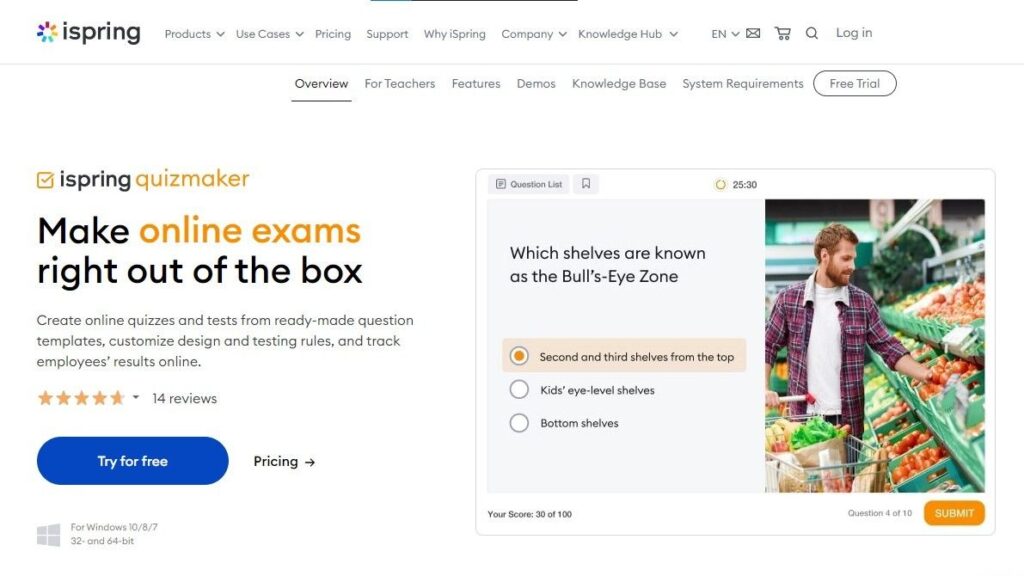Click the timer icon beside 25:30

(x=720, y=185)
